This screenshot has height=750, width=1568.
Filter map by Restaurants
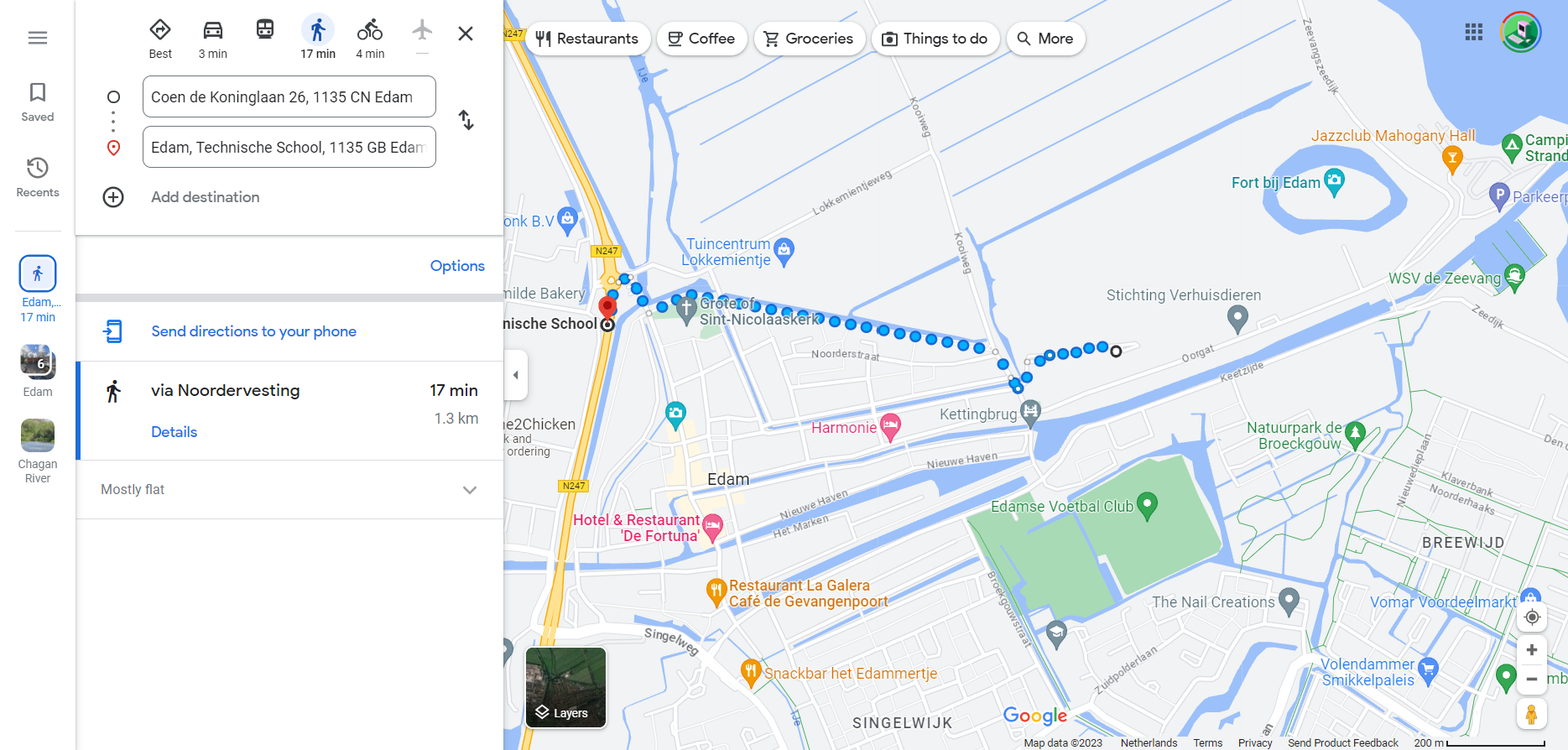tap(587, 39)
